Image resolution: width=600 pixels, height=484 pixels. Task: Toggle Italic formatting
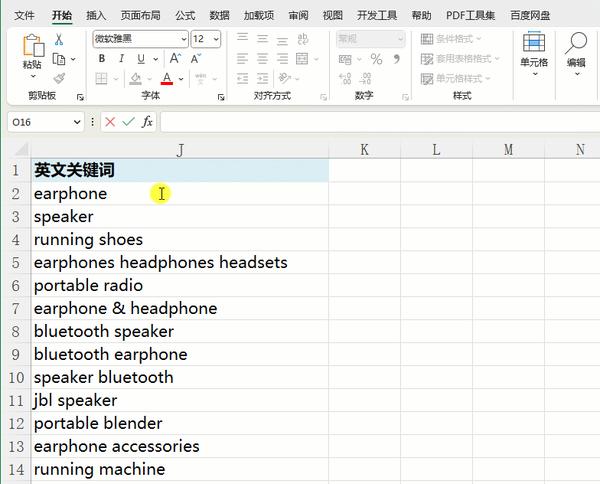coord(121,59)
